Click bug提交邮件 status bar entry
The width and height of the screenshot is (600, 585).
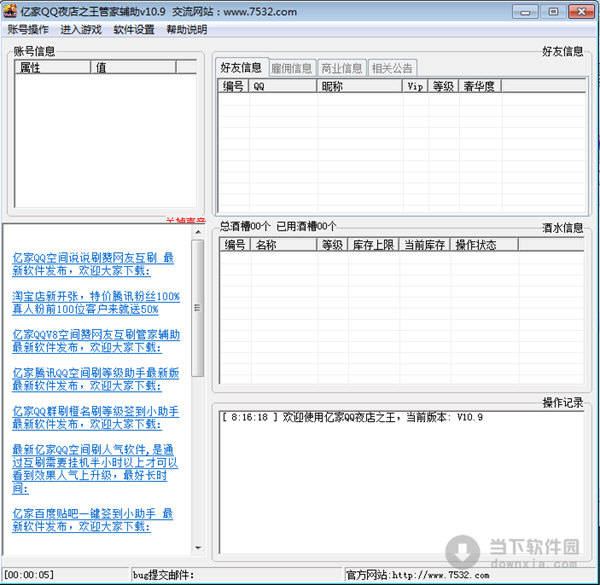pyautogui.click(x=163, y=575)
